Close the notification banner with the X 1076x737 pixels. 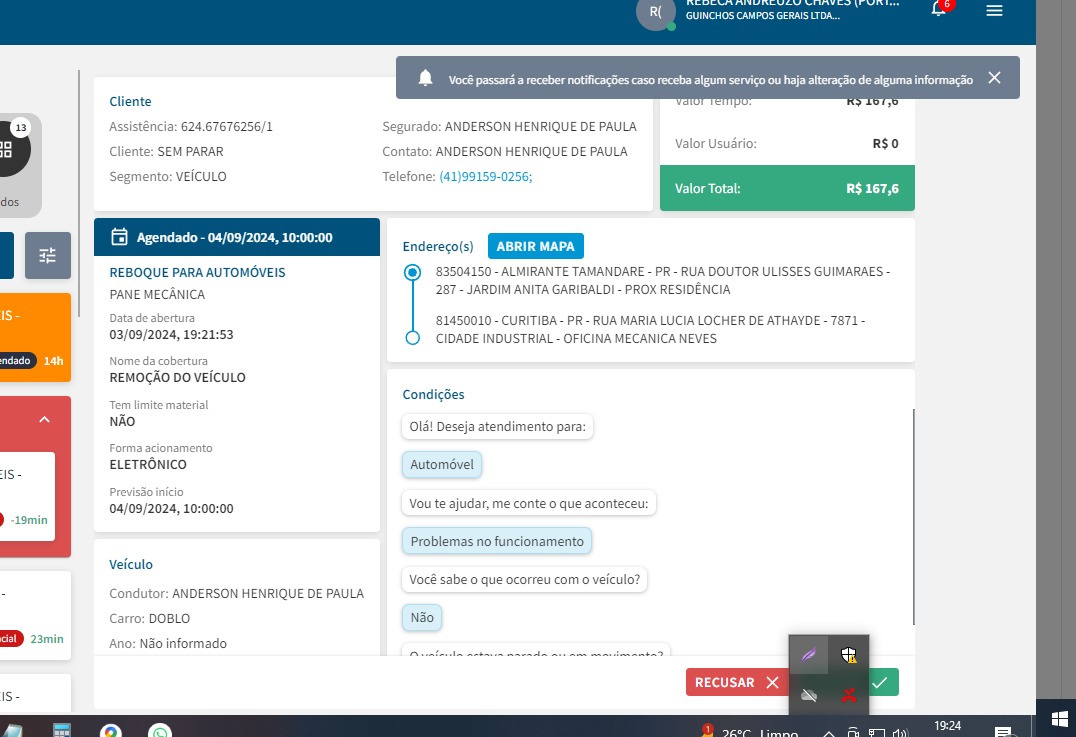[x=994, y=78]
